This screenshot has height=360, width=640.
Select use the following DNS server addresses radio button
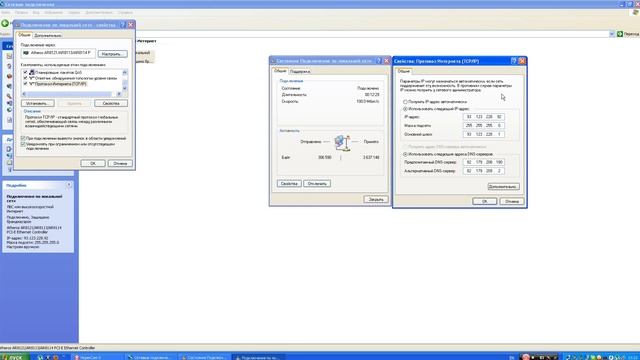405,154
